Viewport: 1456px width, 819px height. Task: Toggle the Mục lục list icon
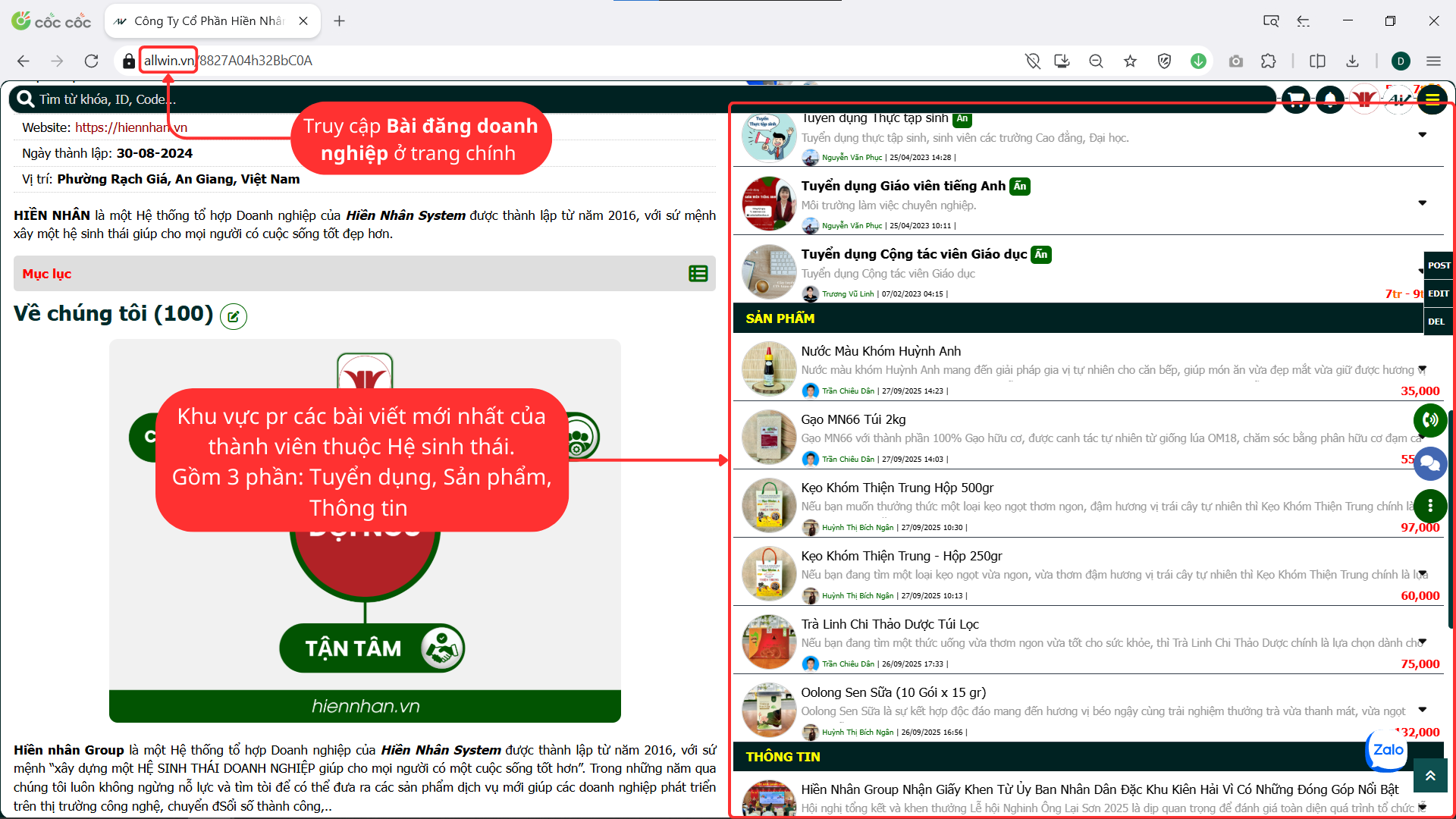coord(698,274)
